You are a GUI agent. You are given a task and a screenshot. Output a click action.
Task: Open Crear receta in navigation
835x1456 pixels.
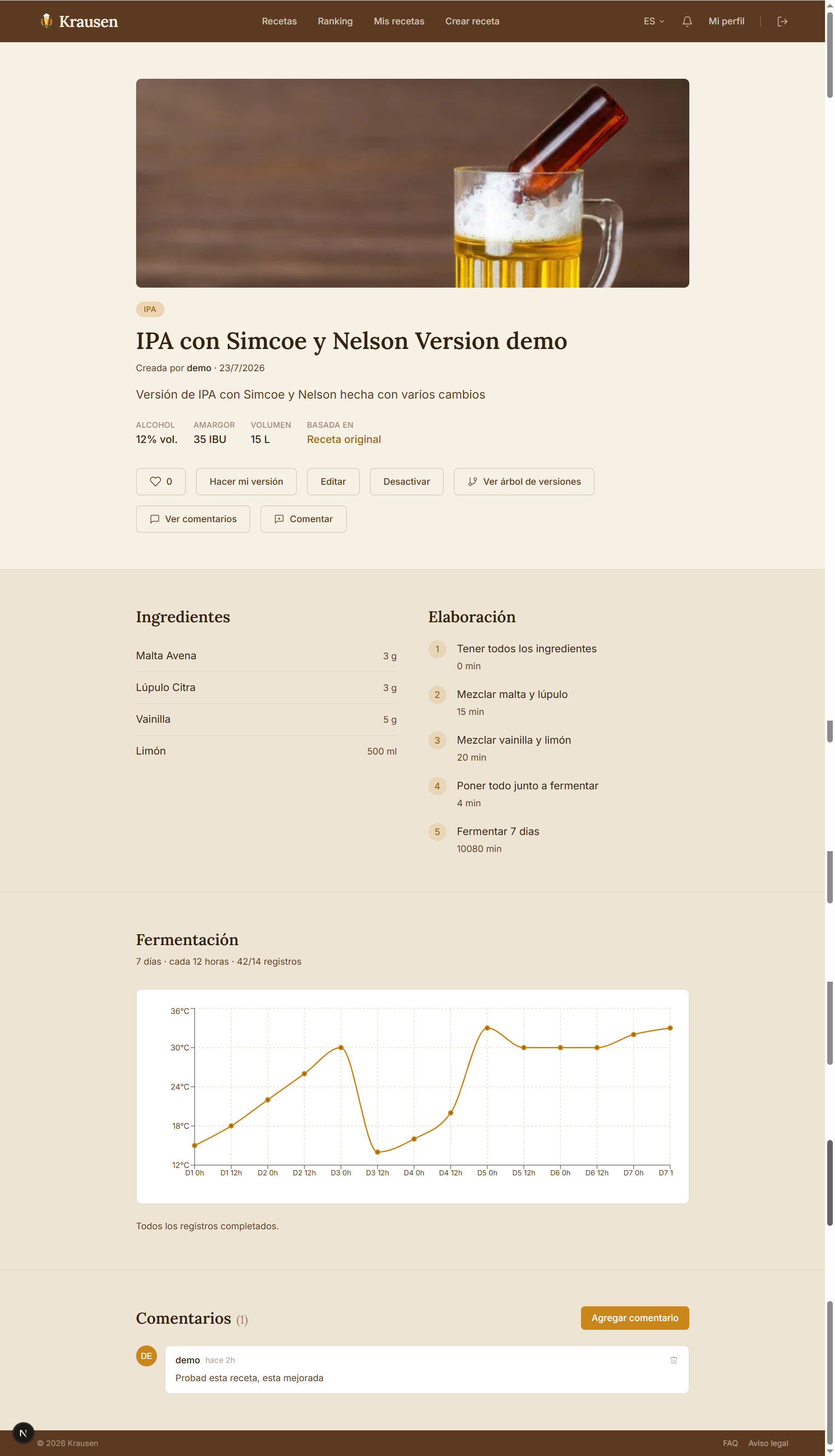click(472, 21)
